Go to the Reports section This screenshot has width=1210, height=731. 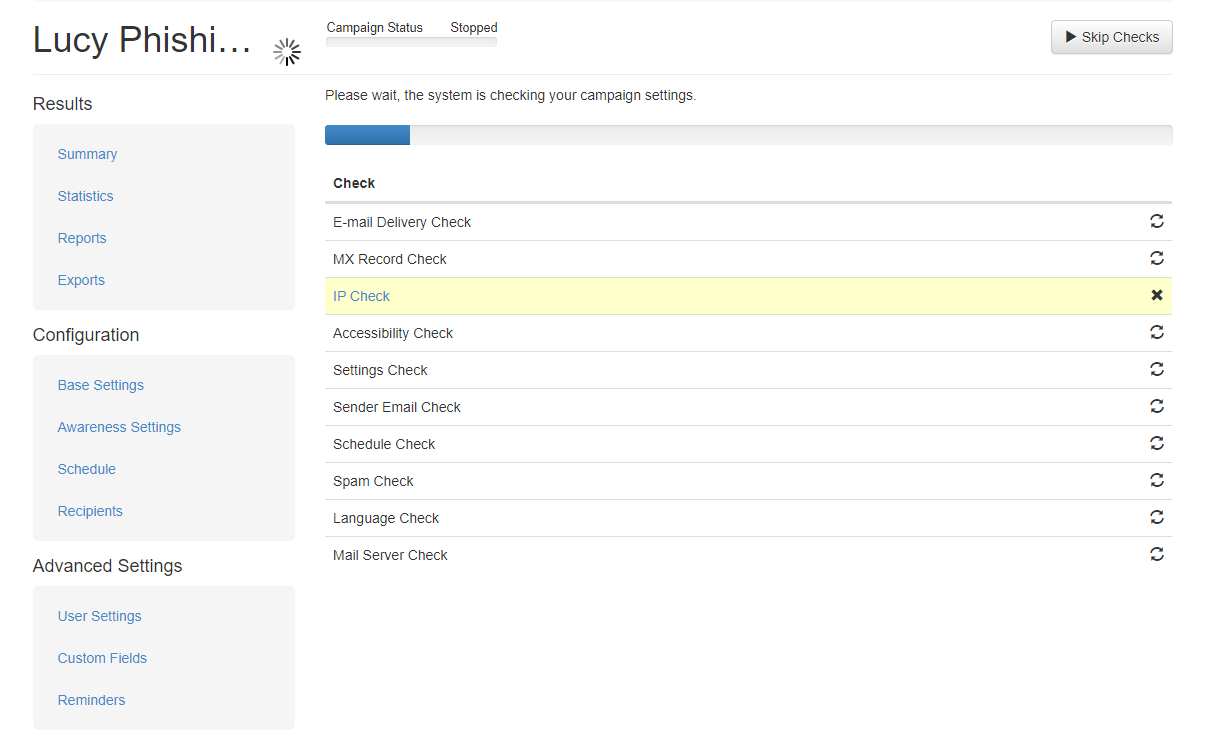(82, 238)
